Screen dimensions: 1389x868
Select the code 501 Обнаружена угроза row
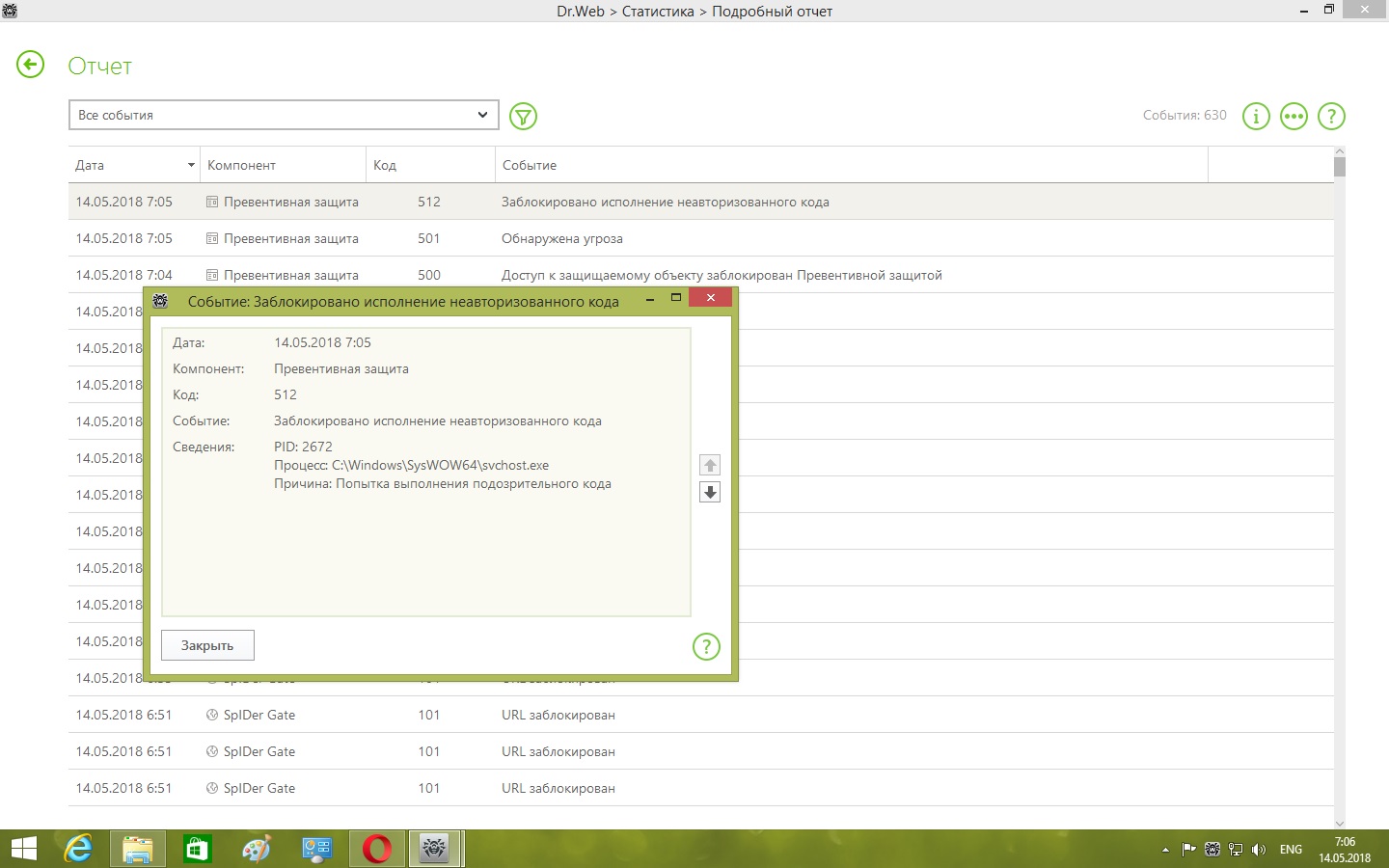pyautogui.click(x=675, y=238)
